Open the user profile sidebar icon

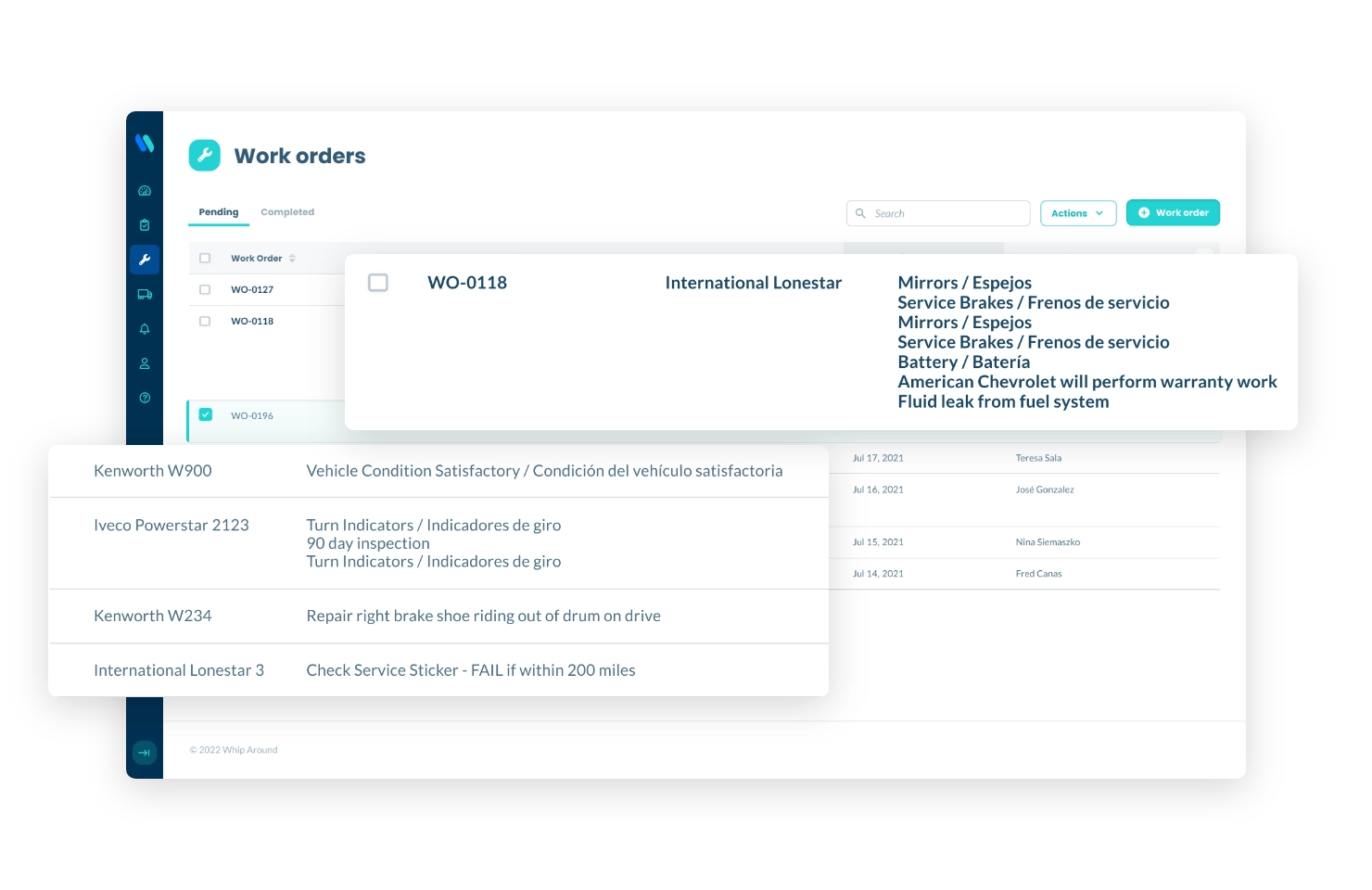145,363
